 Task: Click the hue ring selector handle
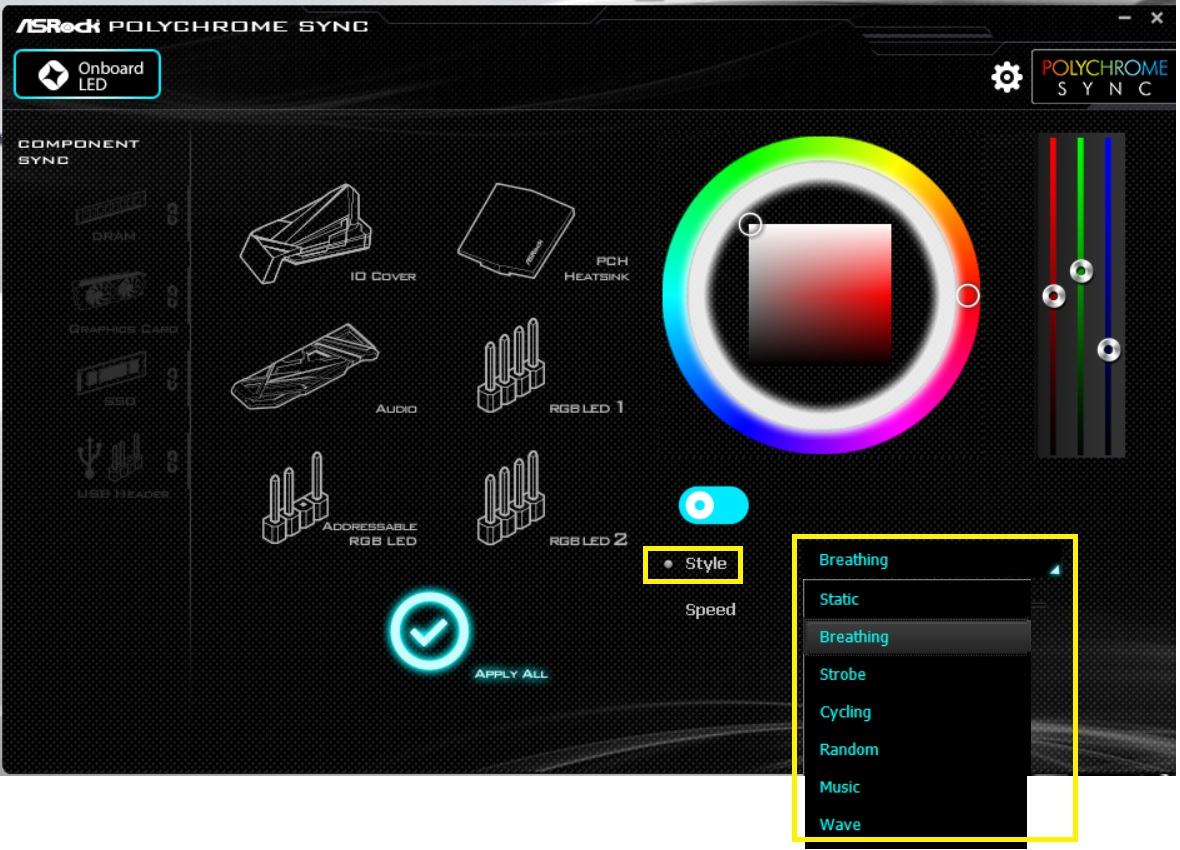pos(968,296)
